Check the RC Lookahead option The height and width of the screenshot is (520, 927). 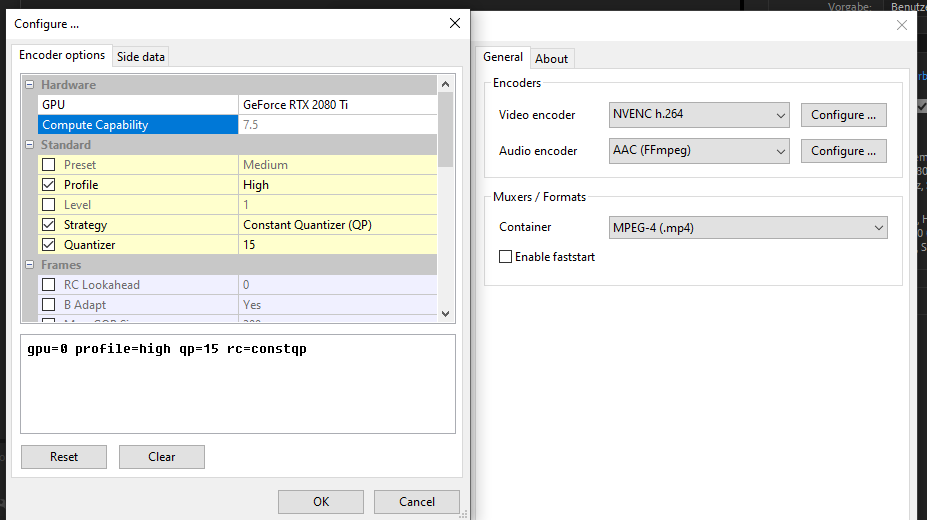coord(48,285)
